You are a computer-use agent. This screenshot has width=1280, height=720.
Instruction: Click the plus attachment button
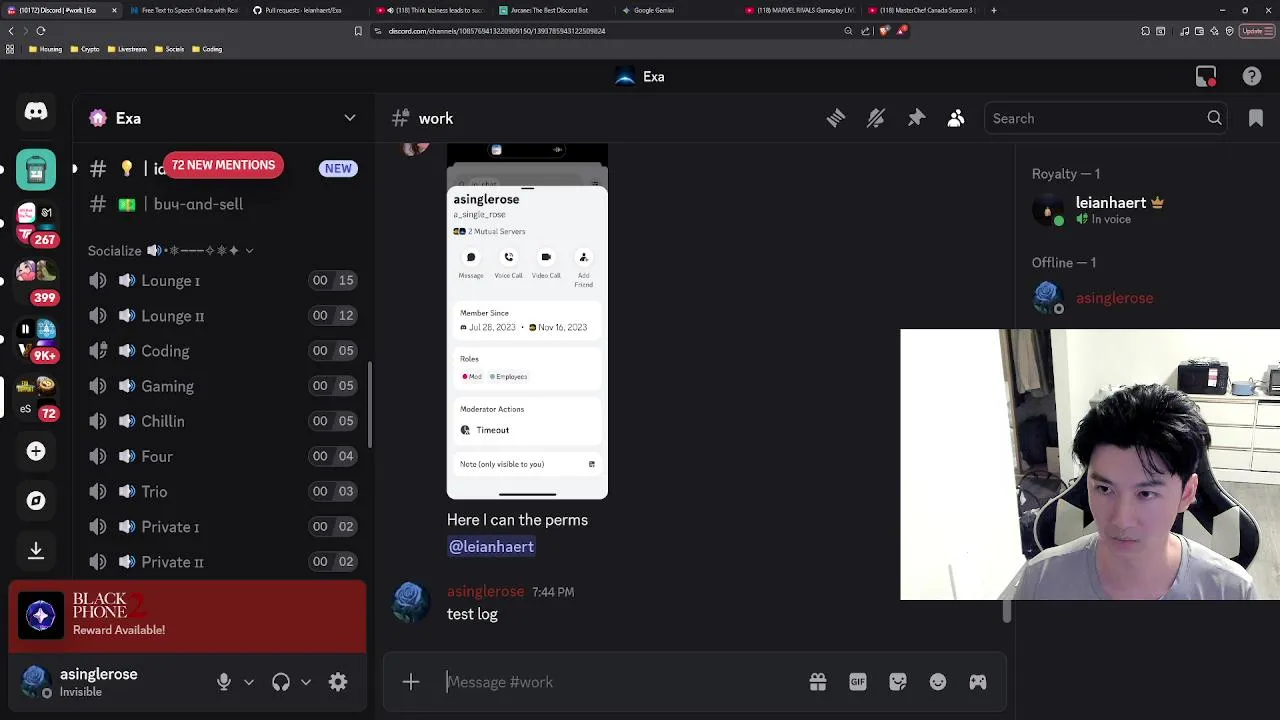click(411, 682)
